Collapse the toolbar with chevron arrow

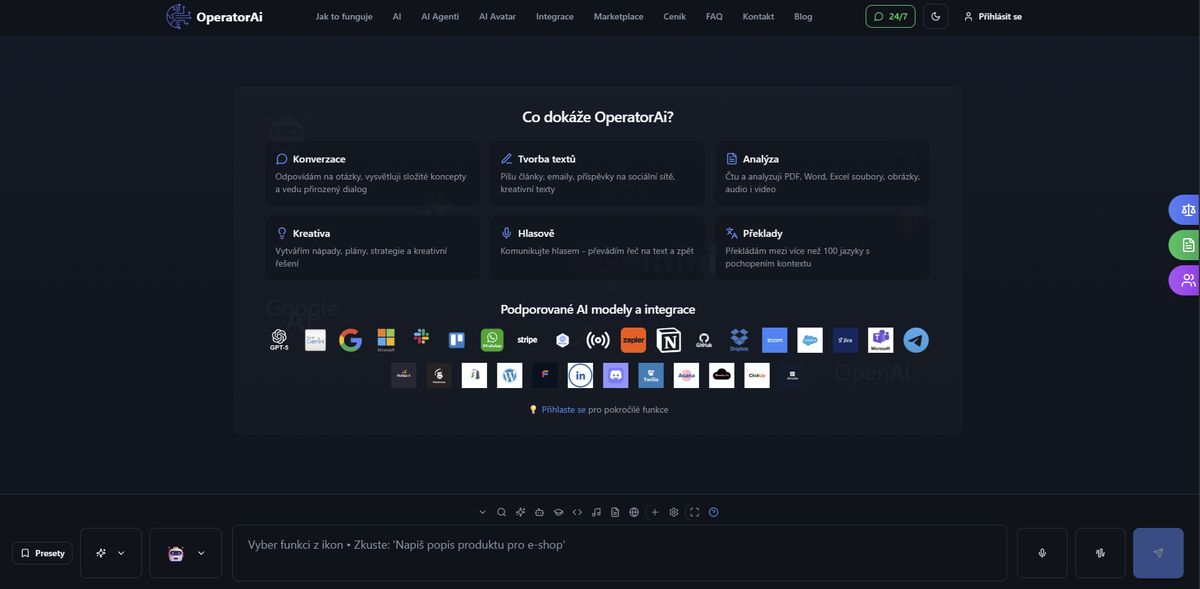click(x=482, y=512)
